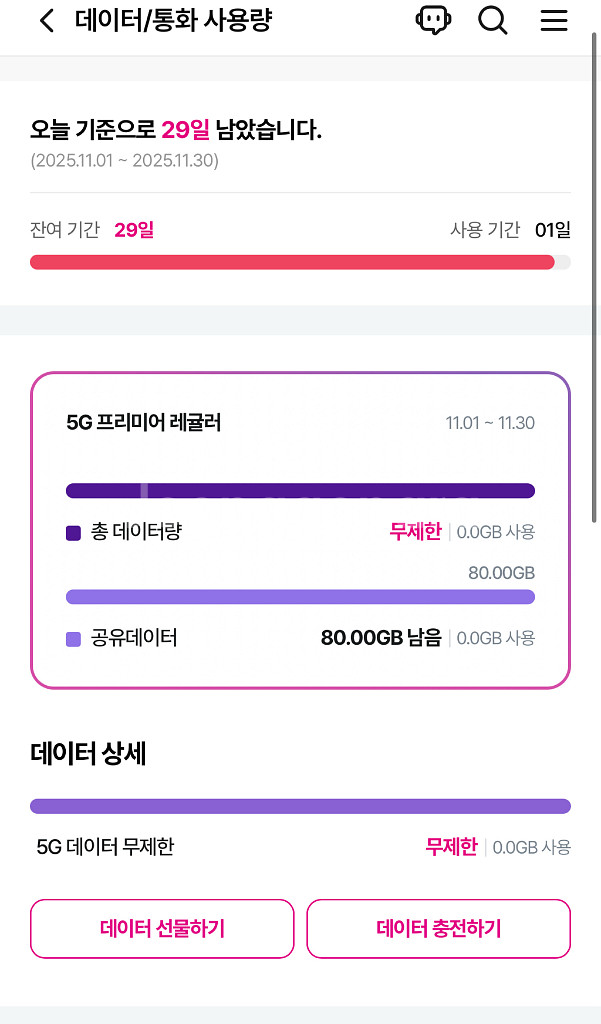Image resolution: width=601 pixels, height=1024 pixels.
Task: Click the 잔여 기간 29일 text
Action: (93, 229)
